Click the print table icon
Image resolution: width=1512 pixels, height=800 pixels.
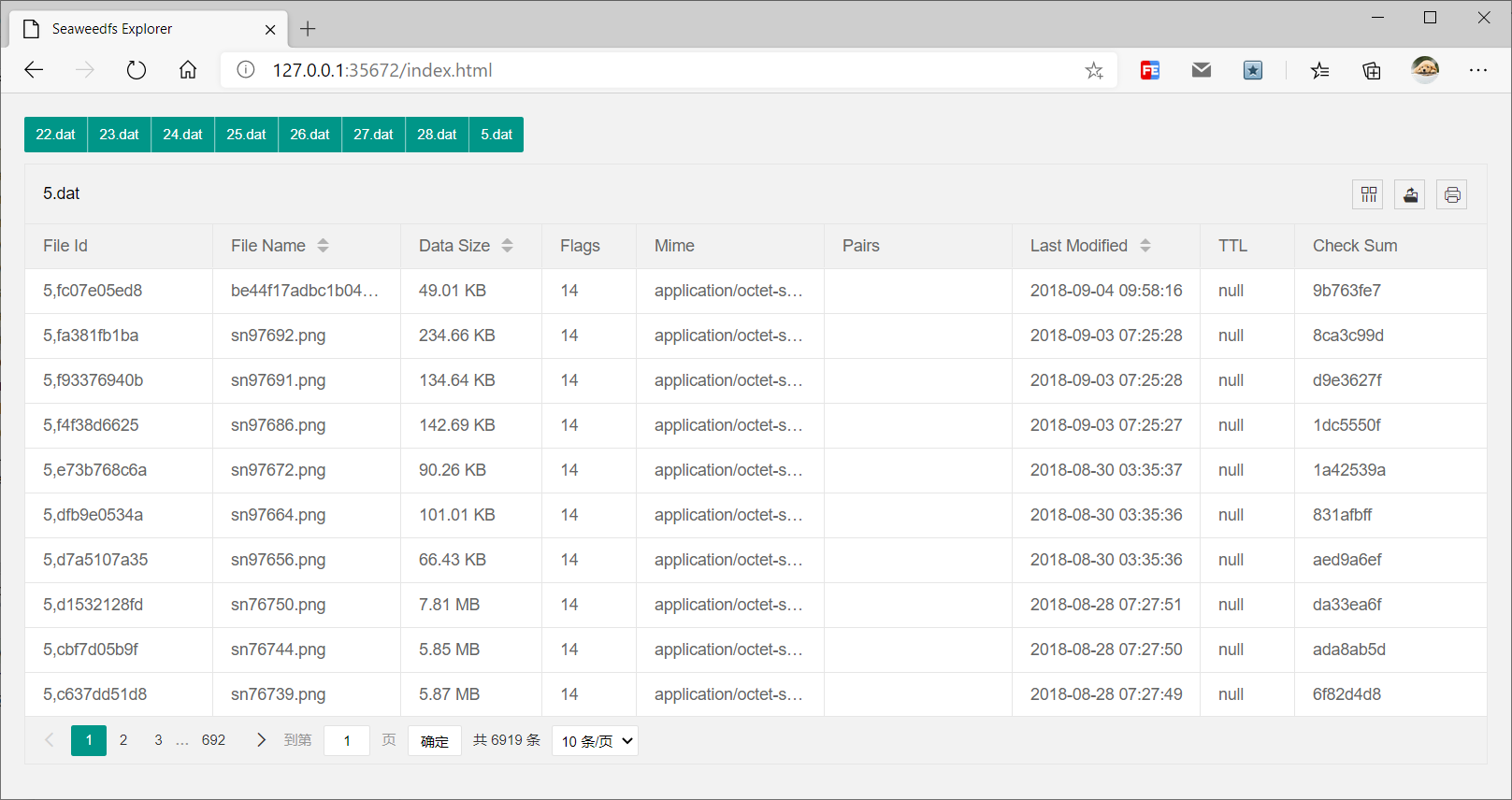pos(1452,194)
